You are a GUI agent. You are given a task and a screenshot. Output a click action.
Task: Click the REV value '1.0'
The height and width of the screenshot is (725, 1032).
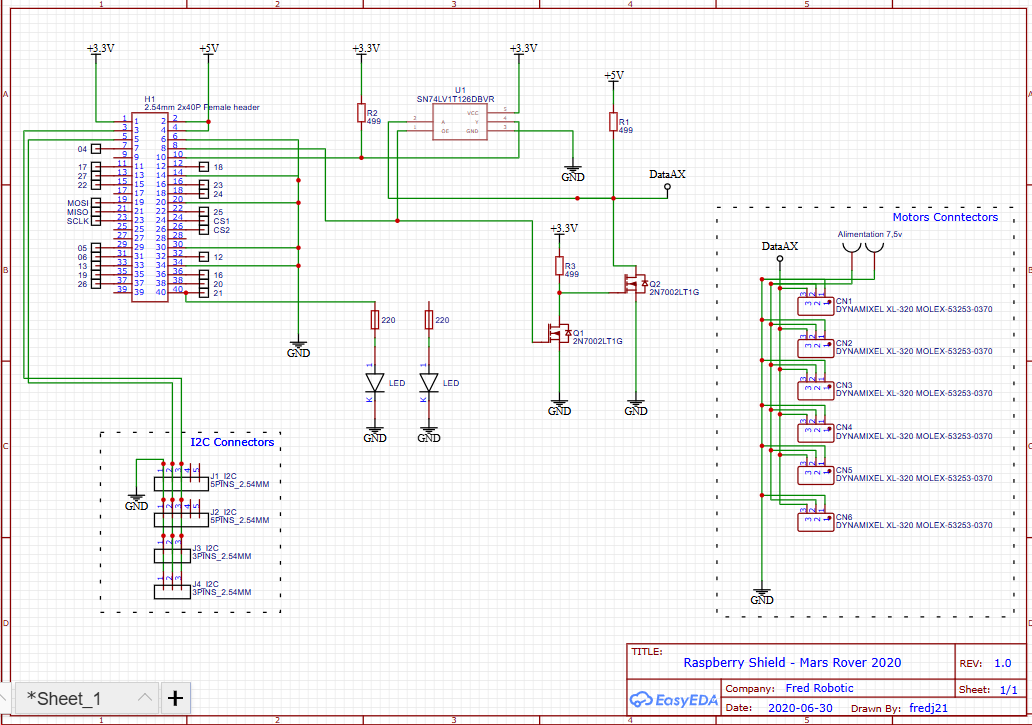[x=1002, y=663]
